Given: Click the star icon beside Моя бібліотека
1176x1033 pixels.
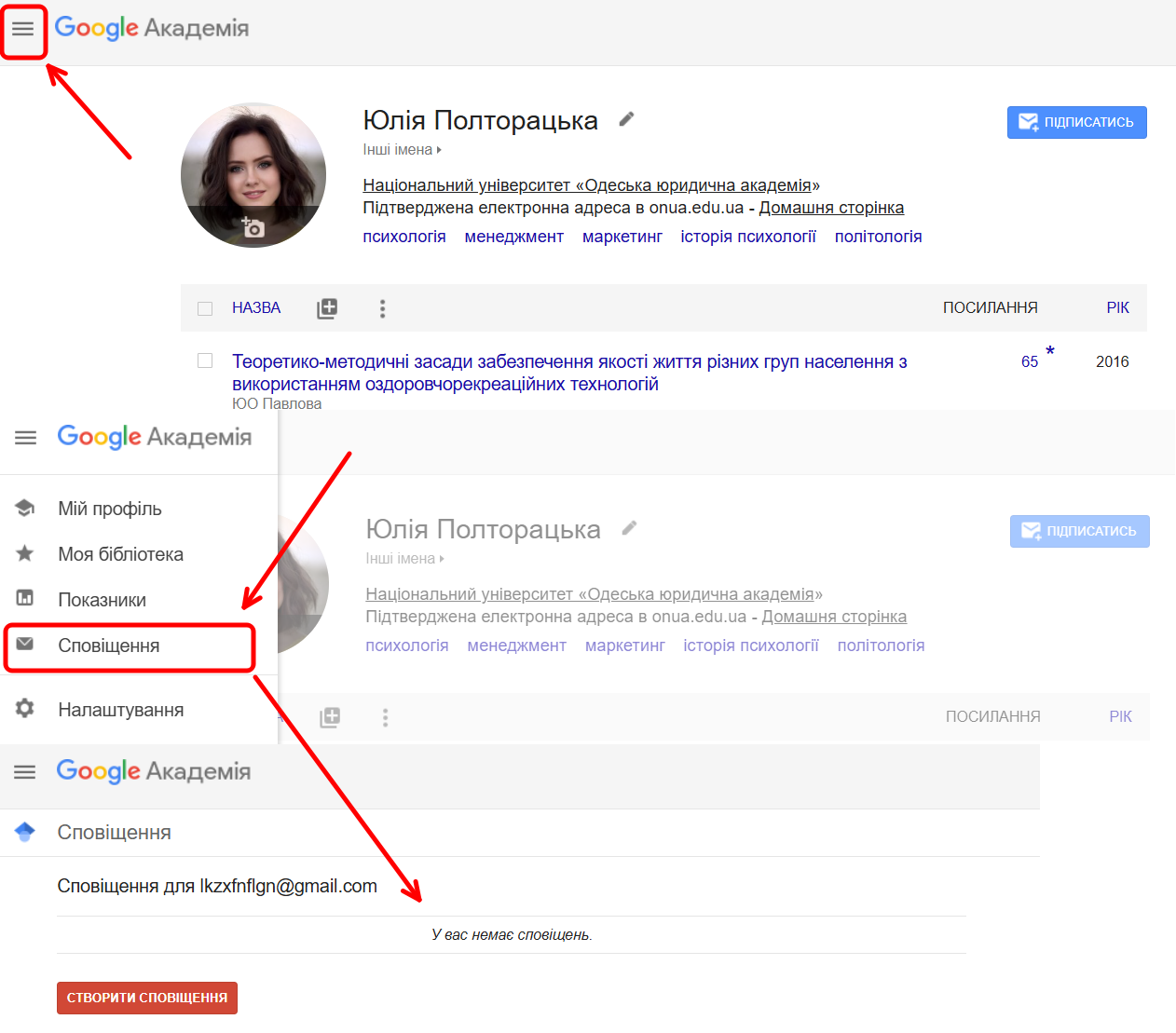Looking at the screenshot, I should pos(25,553).
